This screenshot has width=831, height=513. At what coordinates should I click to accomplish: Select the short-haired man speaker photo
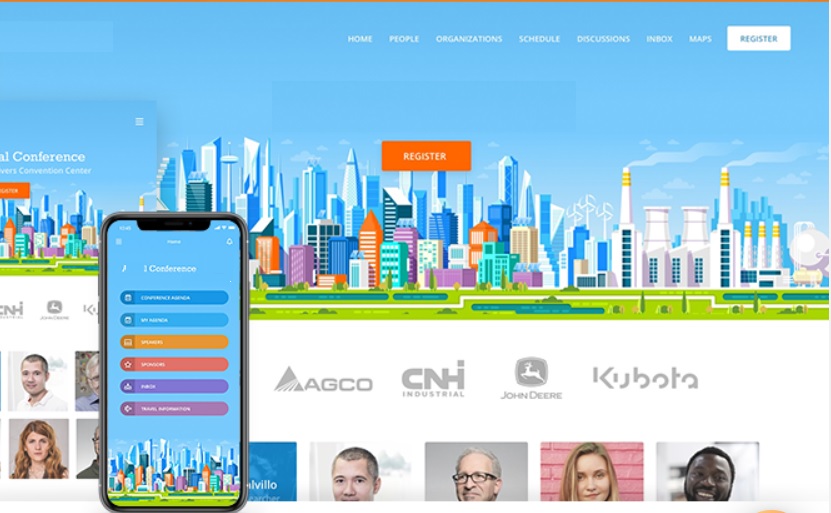[361, 472]
